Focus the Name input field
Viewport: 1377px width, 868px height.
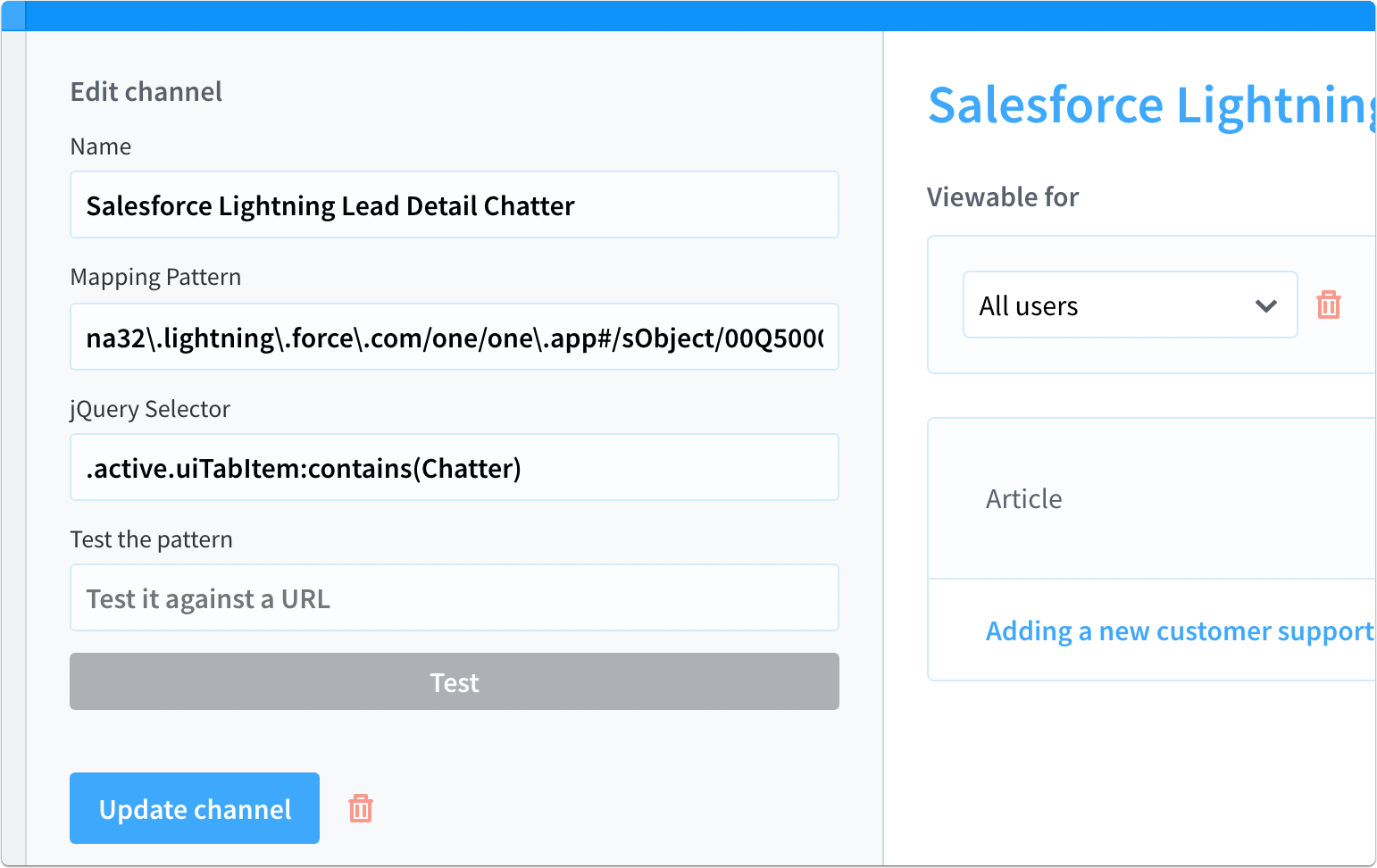pos(455,204)
